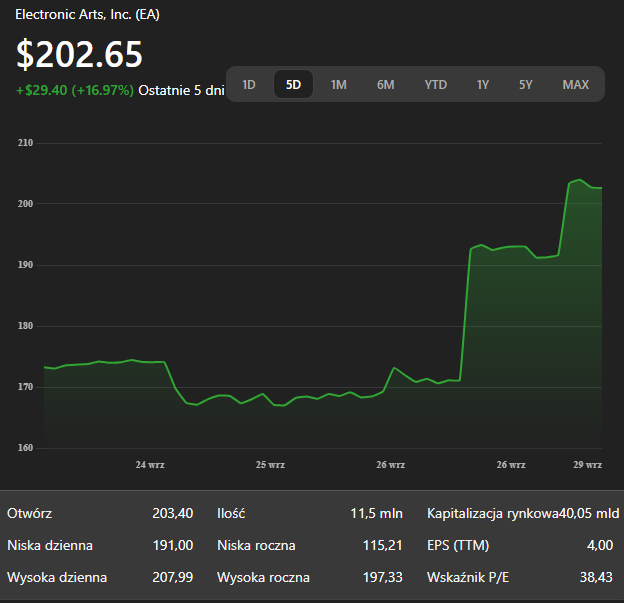624x603 pixels.
Task: Click the 29 wrz date label
Action: click(587, 464)
